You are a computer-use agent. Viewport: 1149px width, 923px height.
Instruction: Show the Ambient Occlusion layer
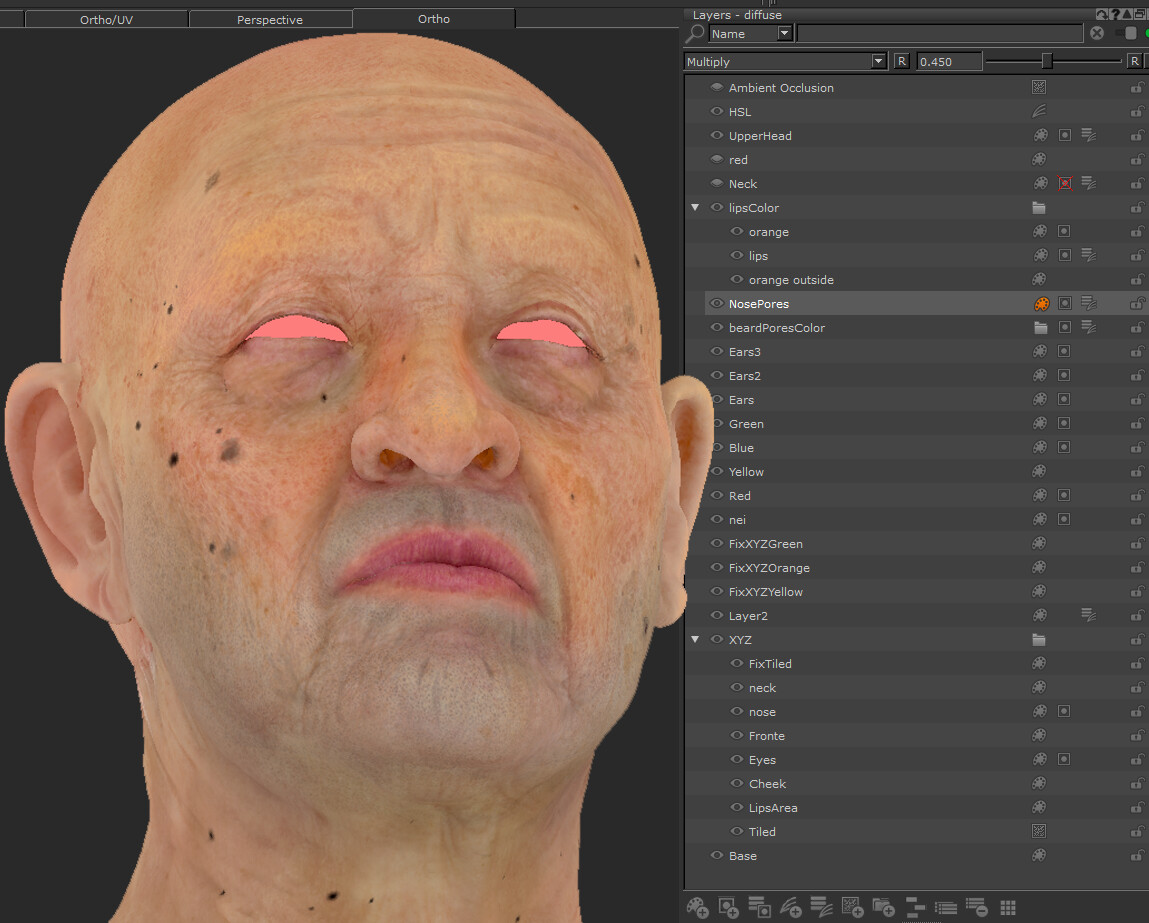(716, 88)
